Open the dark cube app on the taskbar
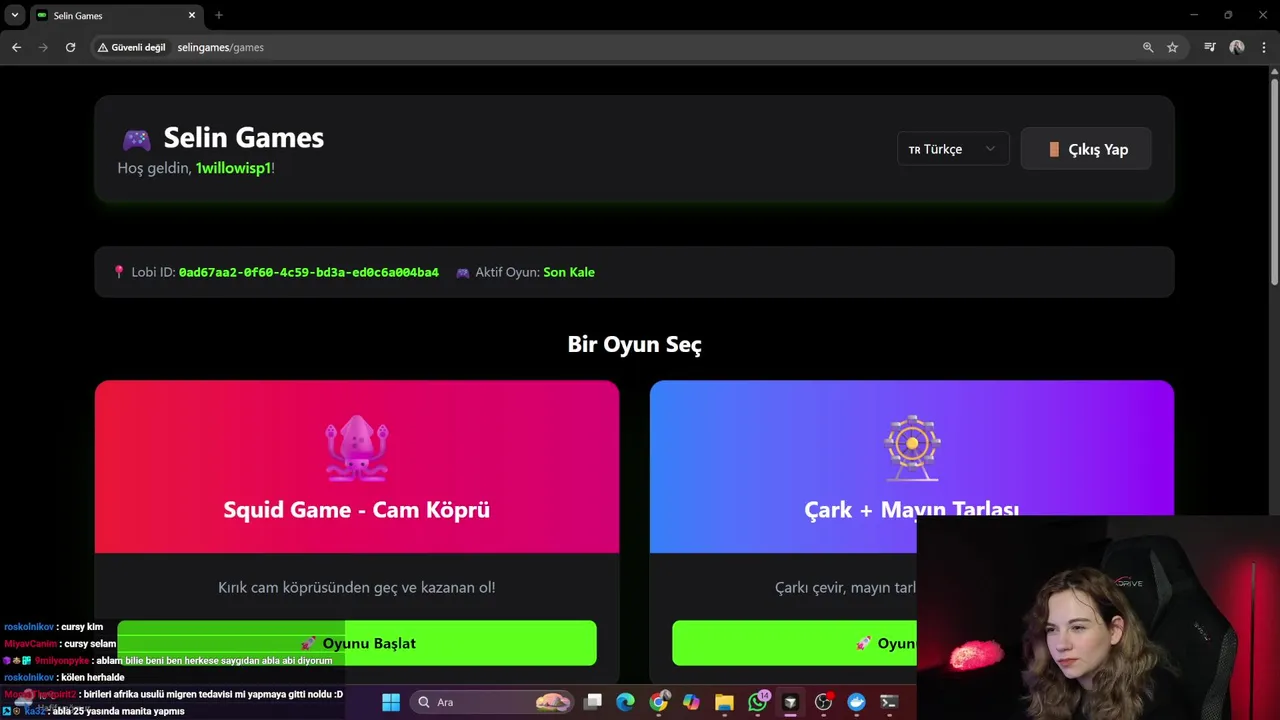The image size is (1280, 720). click(x=790, y=702)
